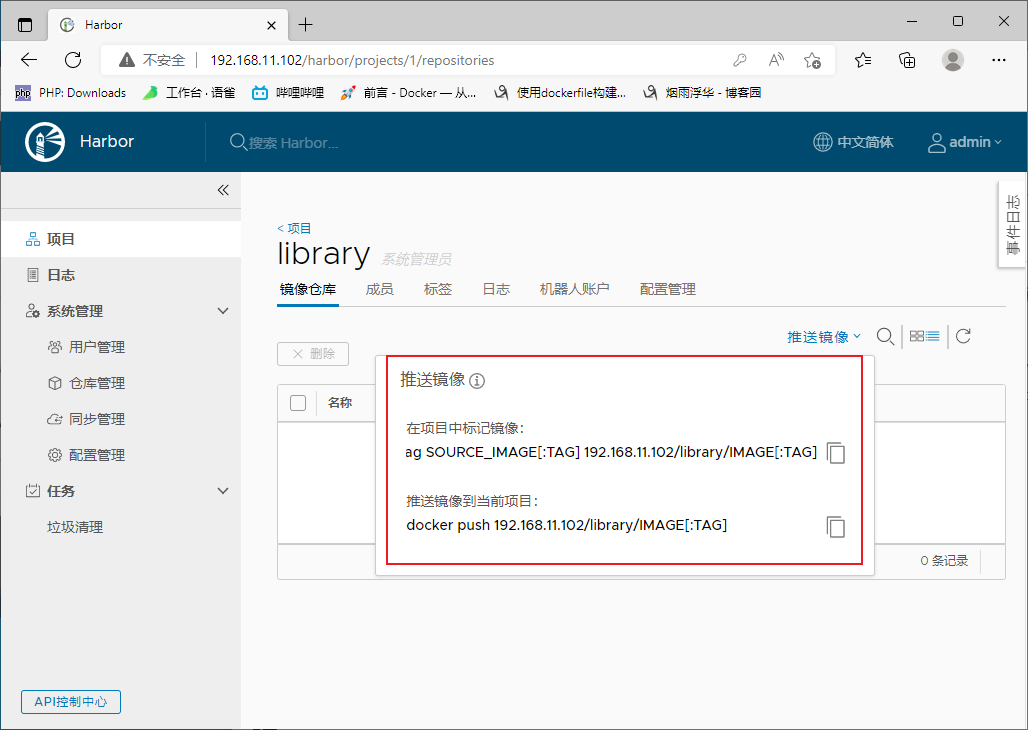Go back via the < 项目 link
Viewport: 1028px width, 730px height.
(294, 228)
